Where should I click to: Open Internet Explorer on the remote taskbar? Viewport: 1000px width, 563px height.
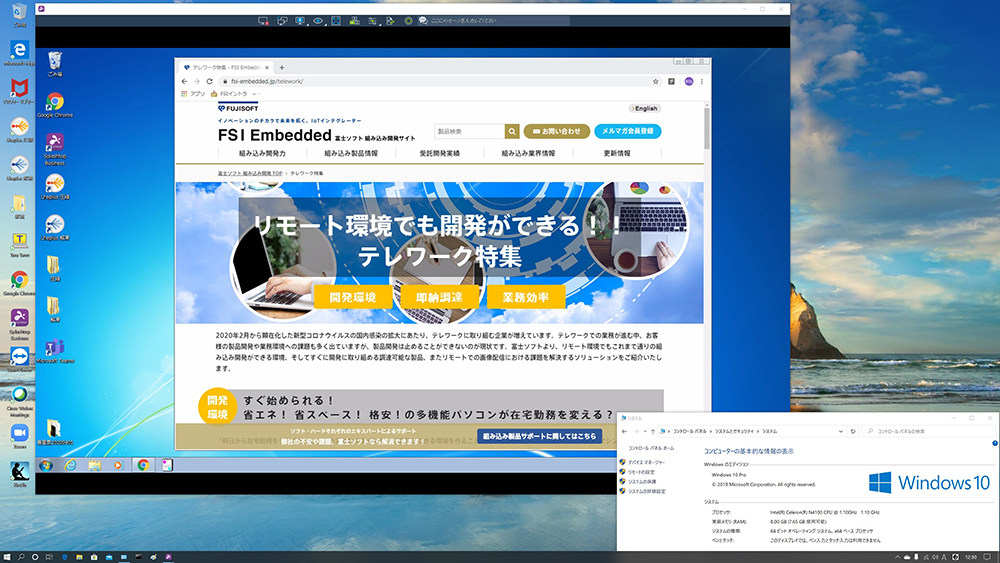click(70, 465)
